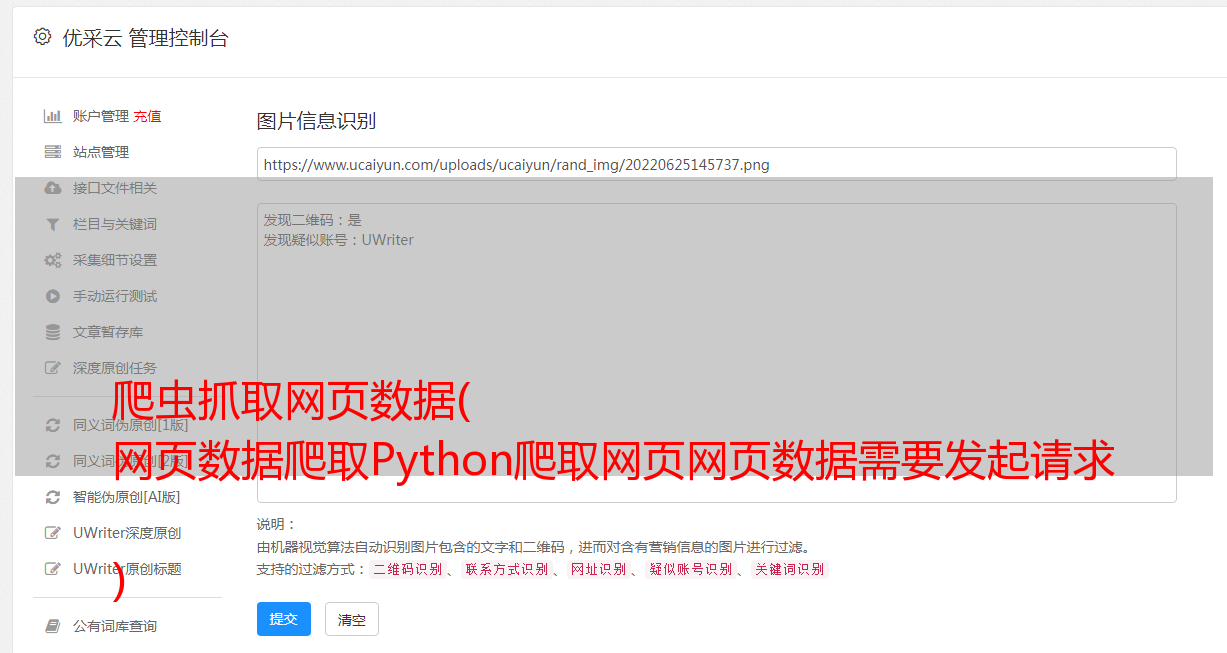Click the gears icon for 采集细节设置
This screenshot has height=653, width=1227.
tap(53, 260)
